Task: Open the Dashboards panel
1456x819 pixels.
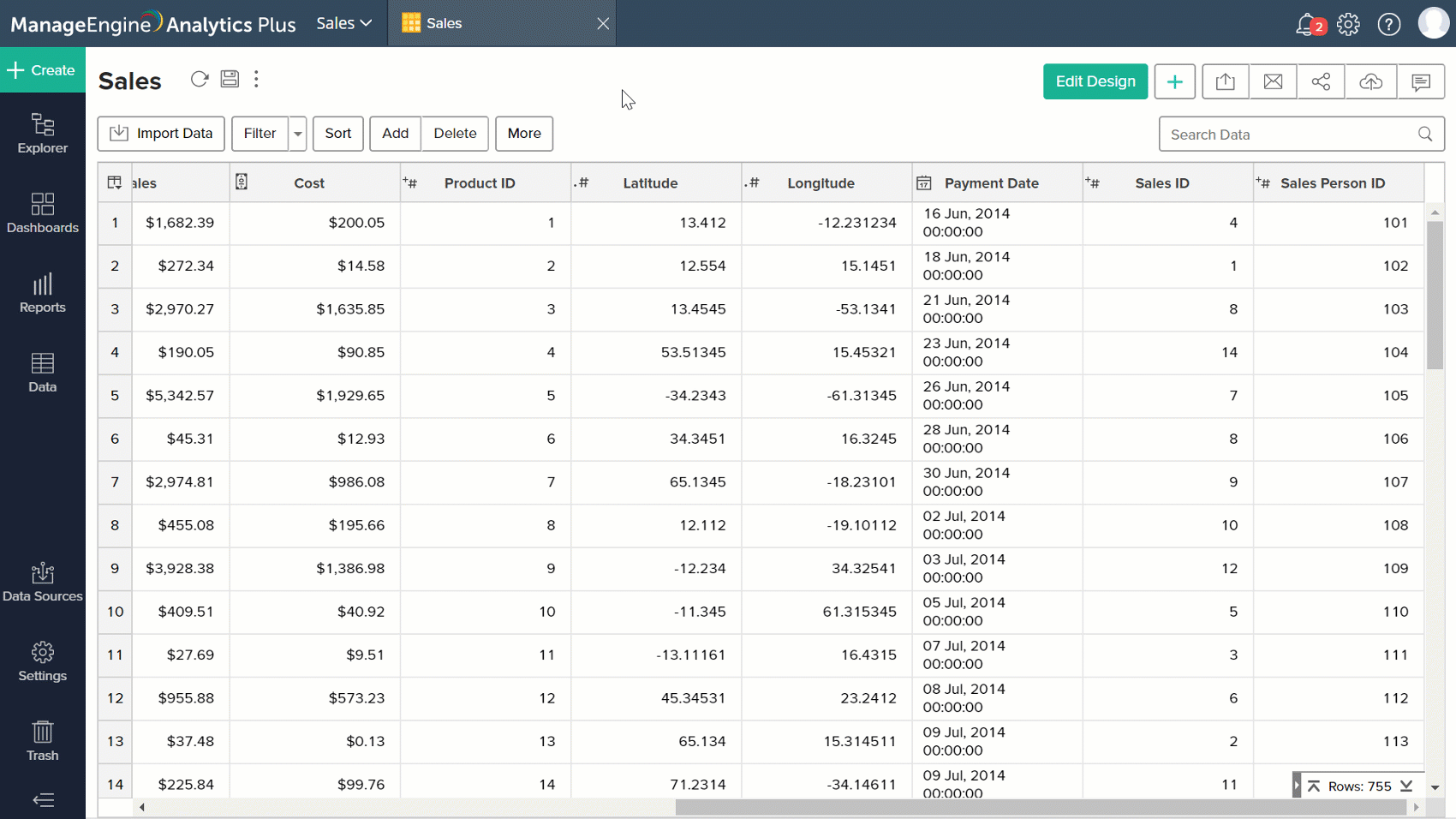Action: coord(43,213)
